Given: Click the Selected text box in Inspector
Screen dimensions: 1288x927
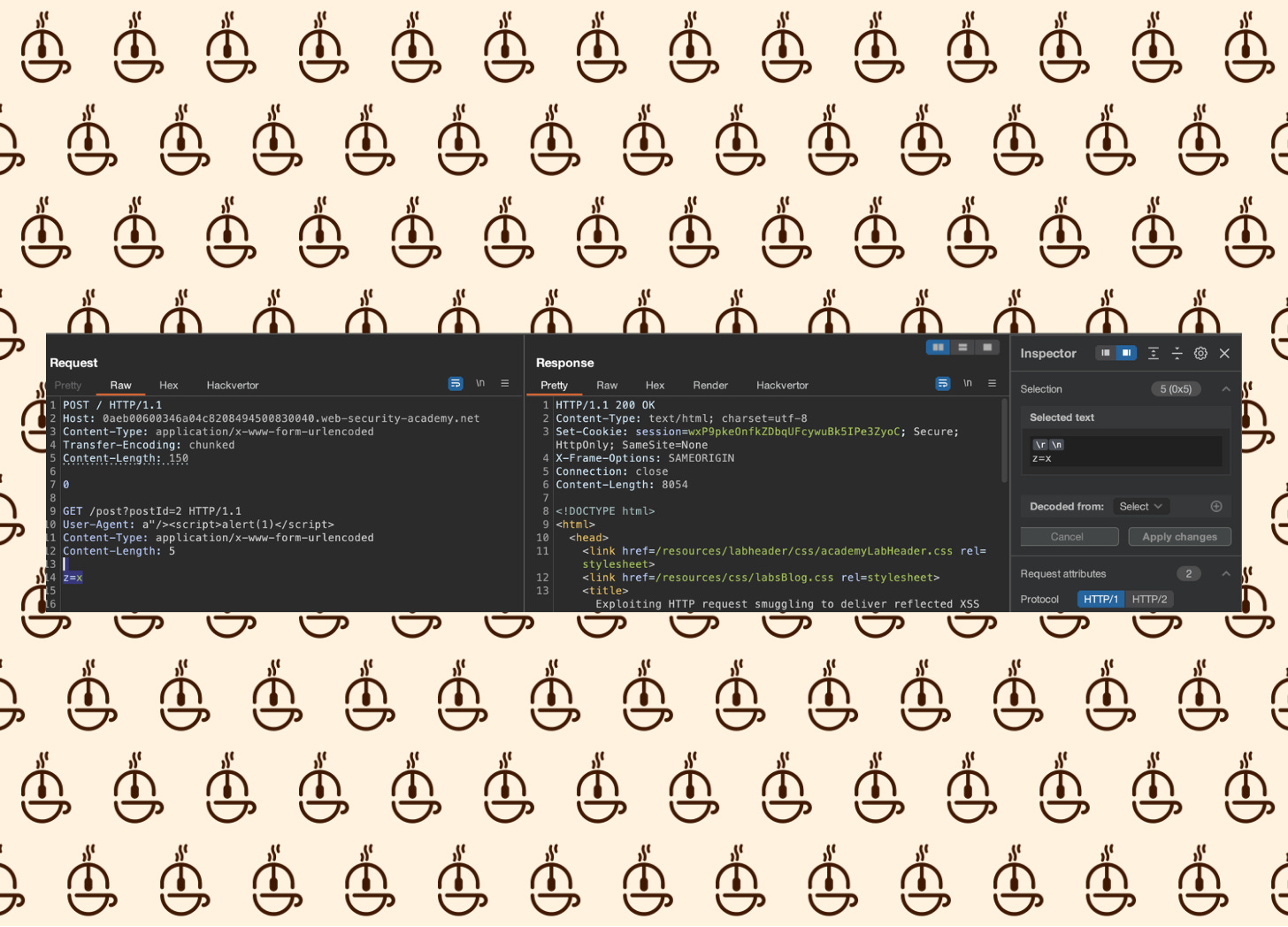Looking at the screenshot, I should coord(1126,451).
